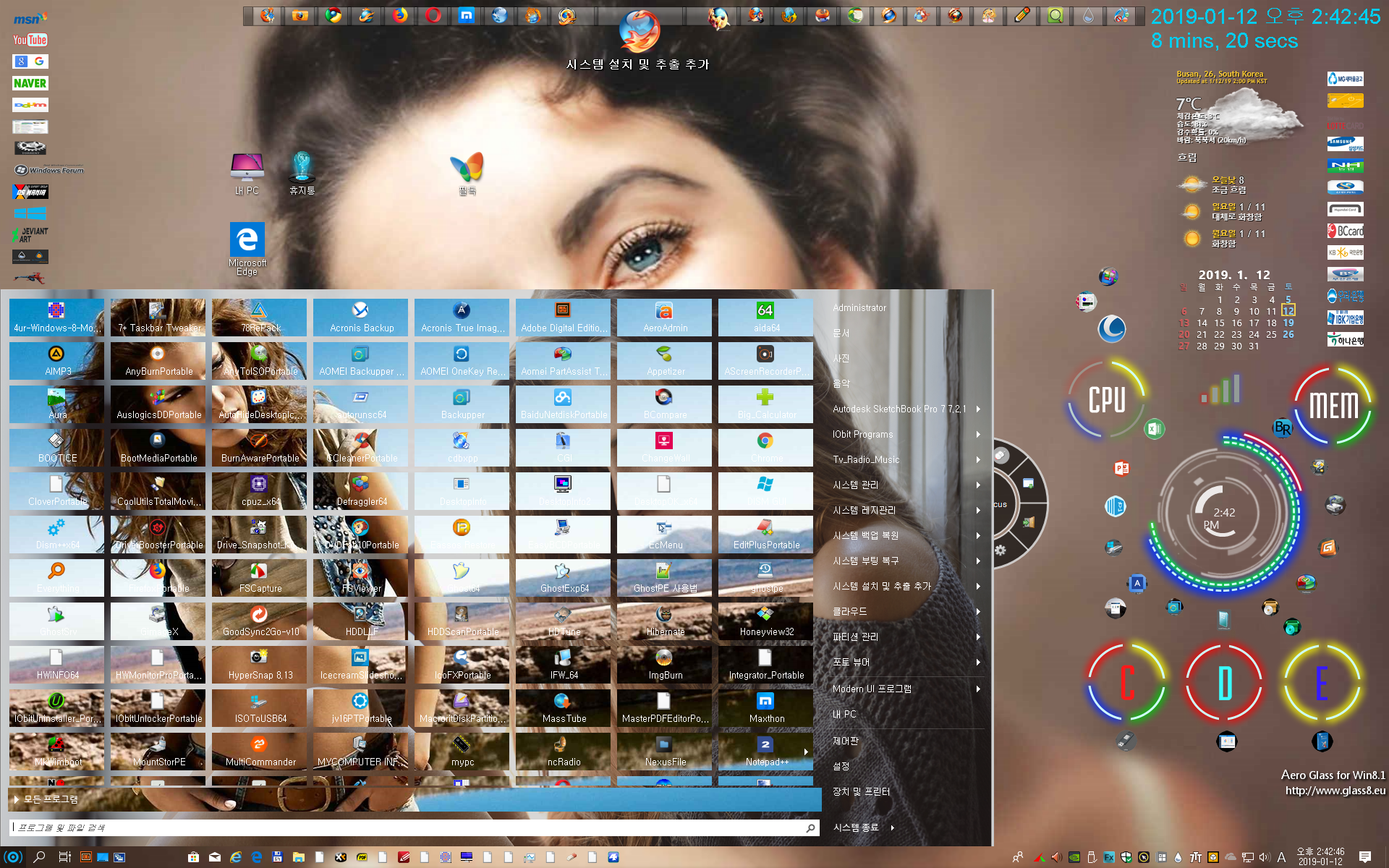Launch Defraggler64 tile
Viewport: 1389px width, 868px height.
[360, 491]
